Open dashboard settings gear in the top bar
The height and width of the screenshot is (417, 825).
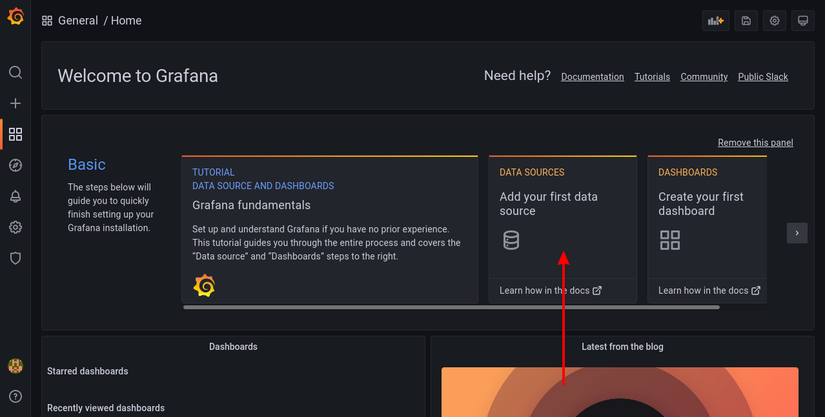[x=774, y=21]
